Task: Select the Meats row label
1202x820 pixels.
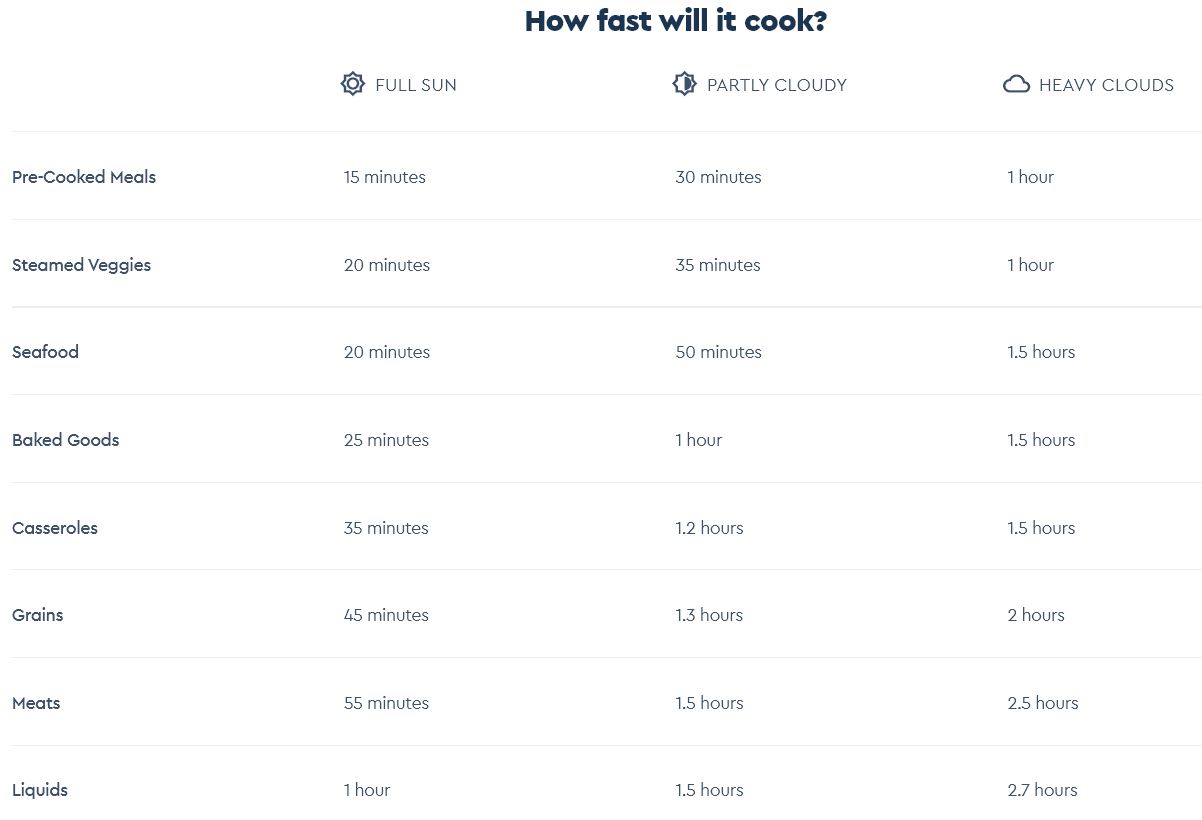Action: click(x=36, y=703)
